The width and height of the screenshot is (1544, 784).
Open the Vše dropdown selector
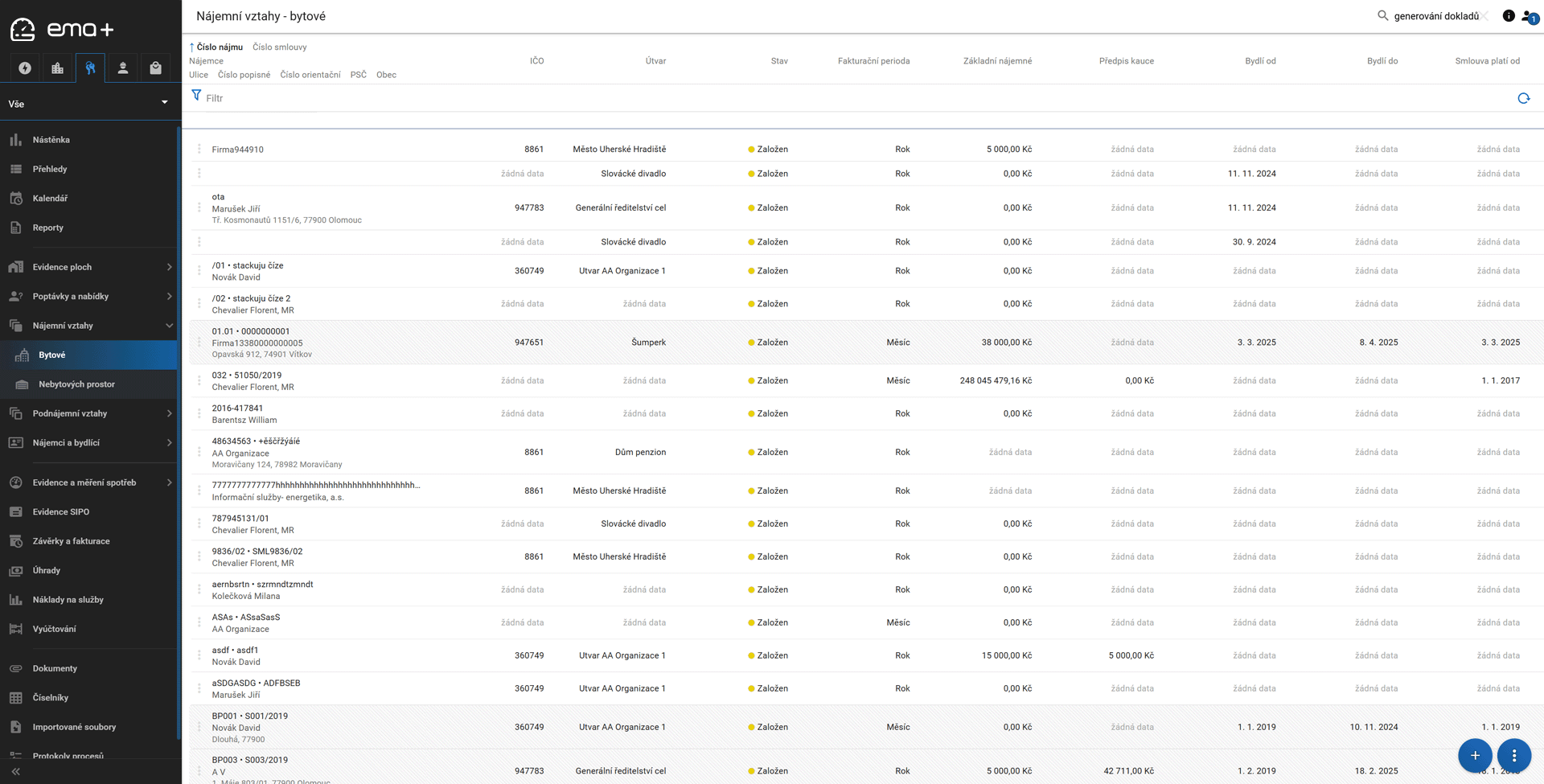(88, 104)
